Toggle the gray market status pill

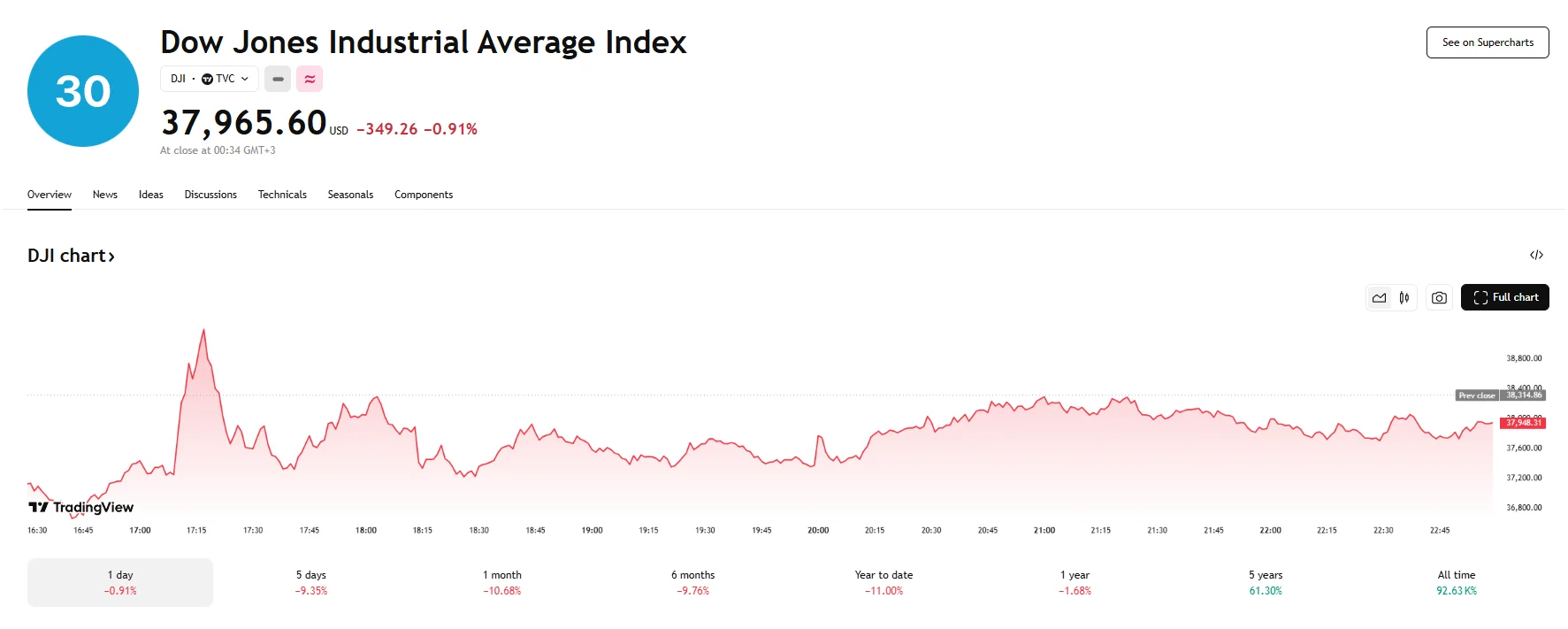coord(278,79)
